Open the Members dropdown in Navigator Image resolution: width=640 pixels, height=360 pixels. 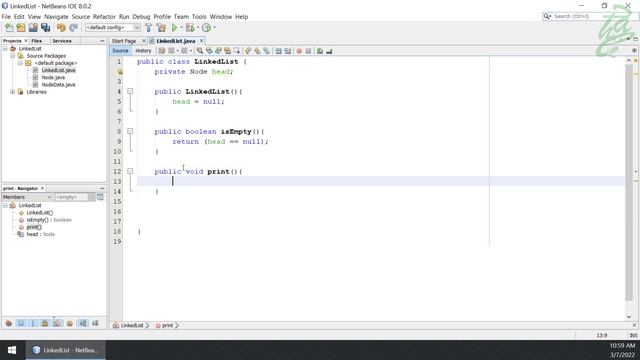coord(27,197)
